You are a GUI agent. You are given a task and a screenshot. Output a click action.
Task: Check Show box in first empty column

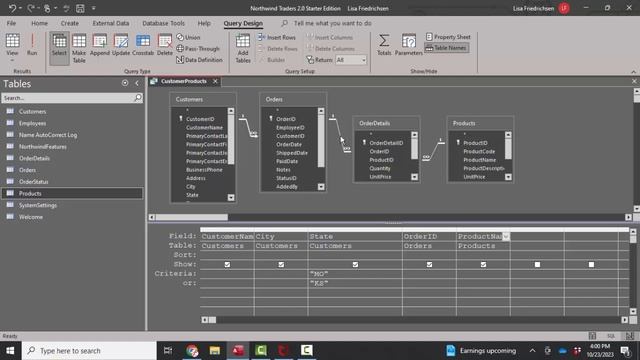click(538, 264)
